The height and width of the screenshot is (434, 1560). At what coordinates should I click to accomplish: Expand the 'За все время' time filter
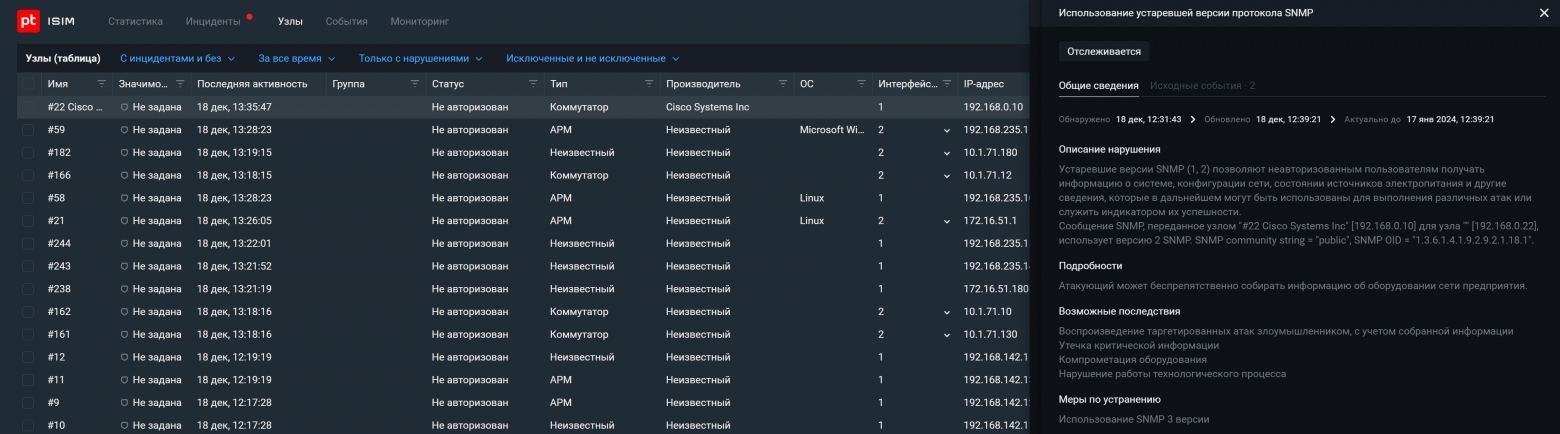tap(296, 59)
